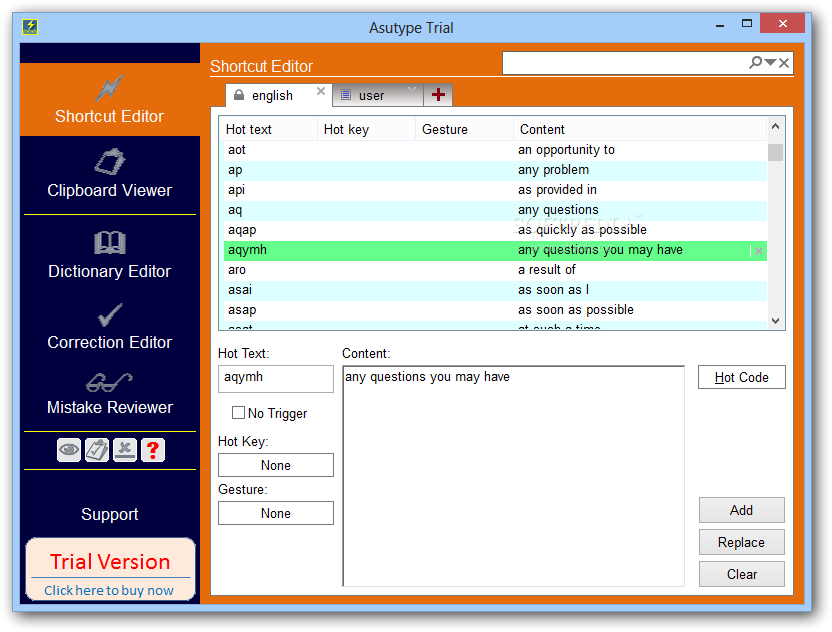Click the Add button
The height and width of the screenshot is (632, 832).
point(741,510)
